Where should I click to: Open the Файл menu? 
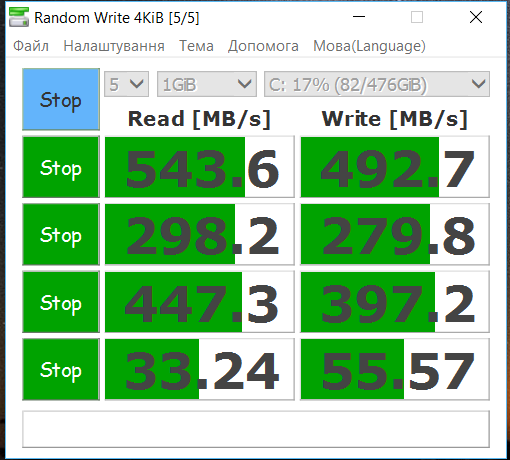click(31, 46)
